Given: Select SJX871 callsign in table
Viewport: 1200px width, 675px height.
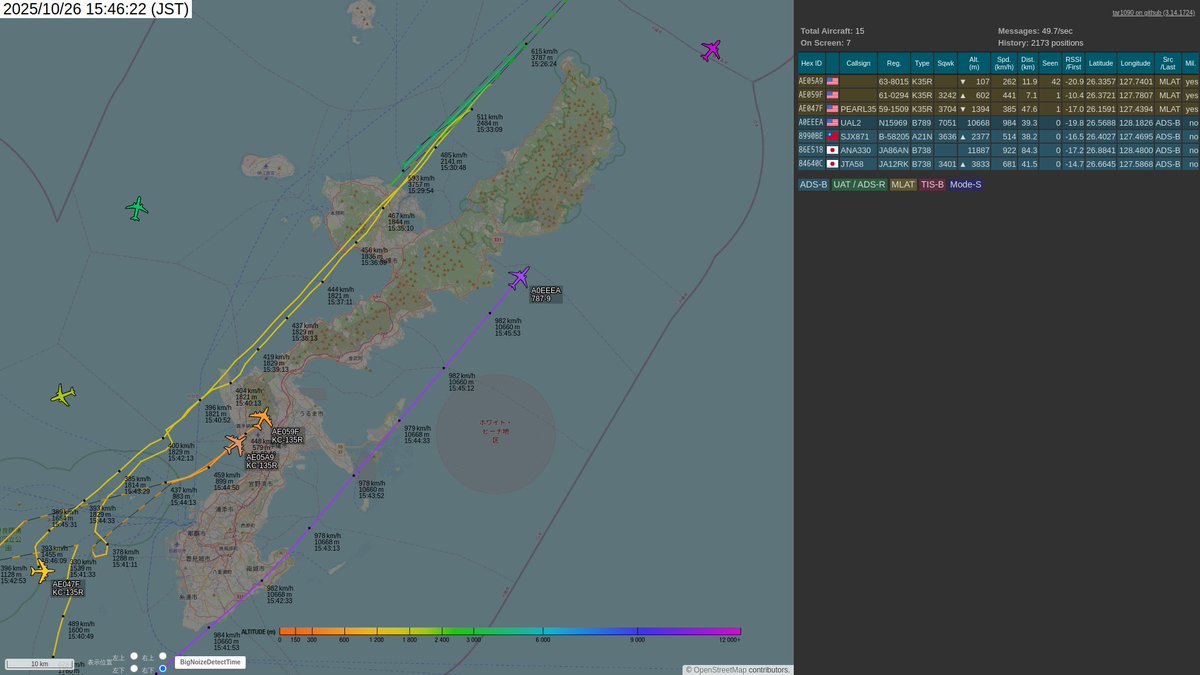Looking at the screenshot, I should coord(856,136).
